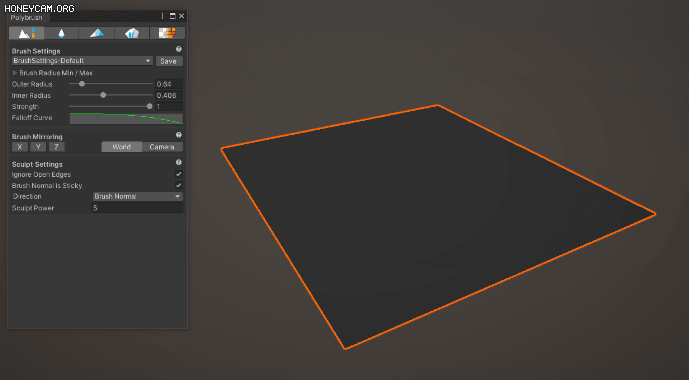689x380 pixels.
Task: Open Brush Mirroring help icon
Action: coord(179,135)
